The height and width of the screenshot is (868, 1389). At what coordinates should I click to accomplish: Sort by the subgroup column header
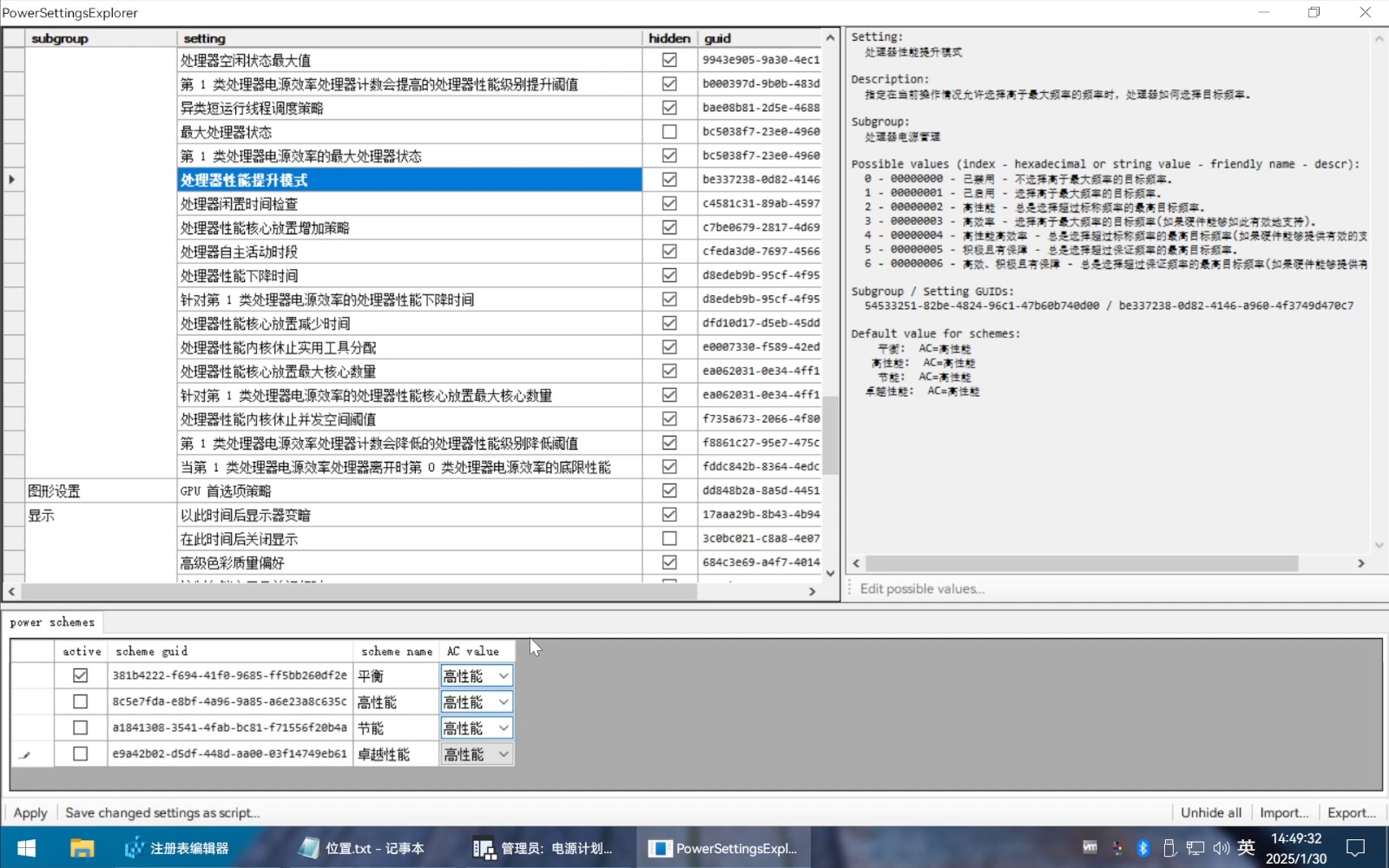tap(101, 38)
